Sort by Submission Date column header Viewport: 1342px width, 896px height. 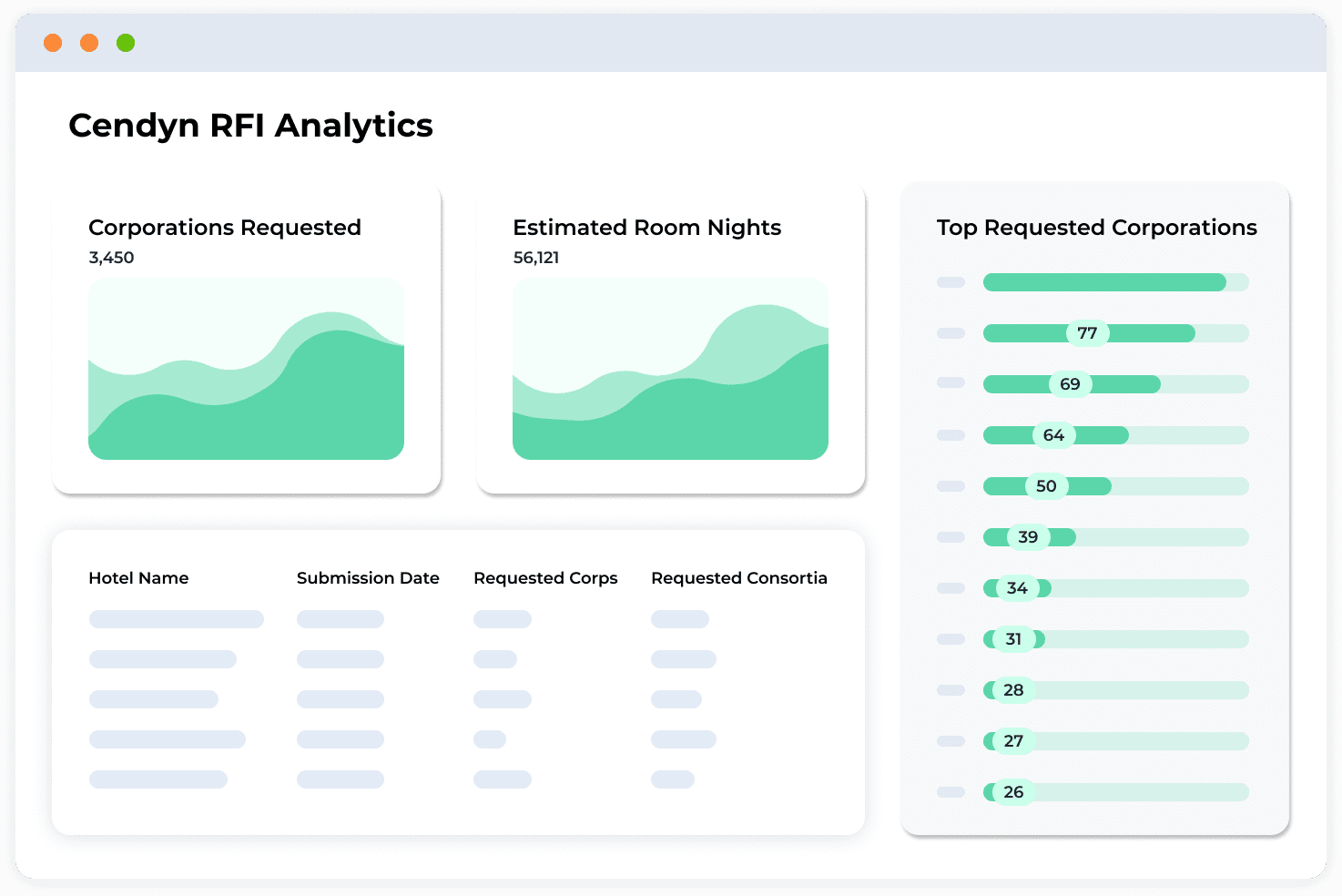(368, 578)
